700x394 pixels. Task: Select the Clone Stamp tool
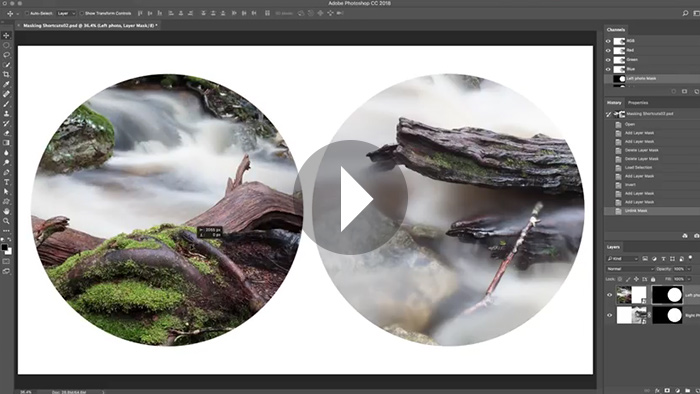coord(6,114)
